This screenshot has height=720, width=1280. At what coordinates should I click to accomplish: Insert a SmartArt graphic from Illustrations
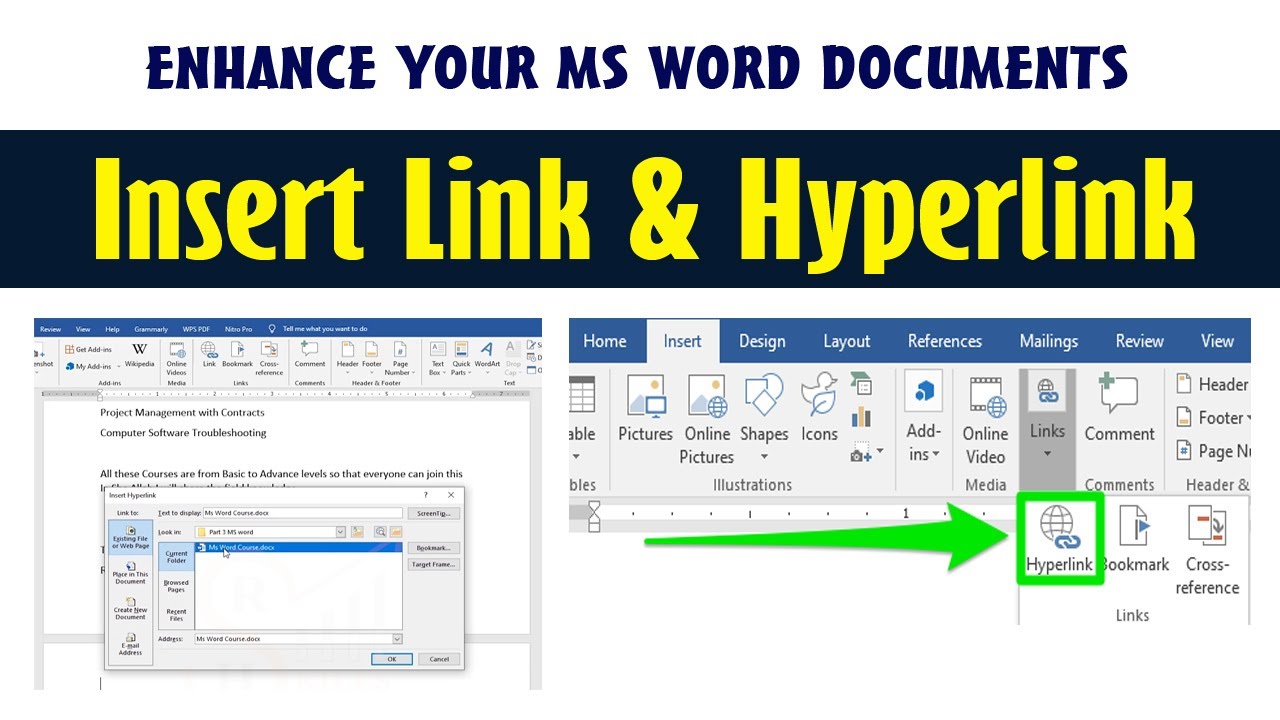click(861, 384)
